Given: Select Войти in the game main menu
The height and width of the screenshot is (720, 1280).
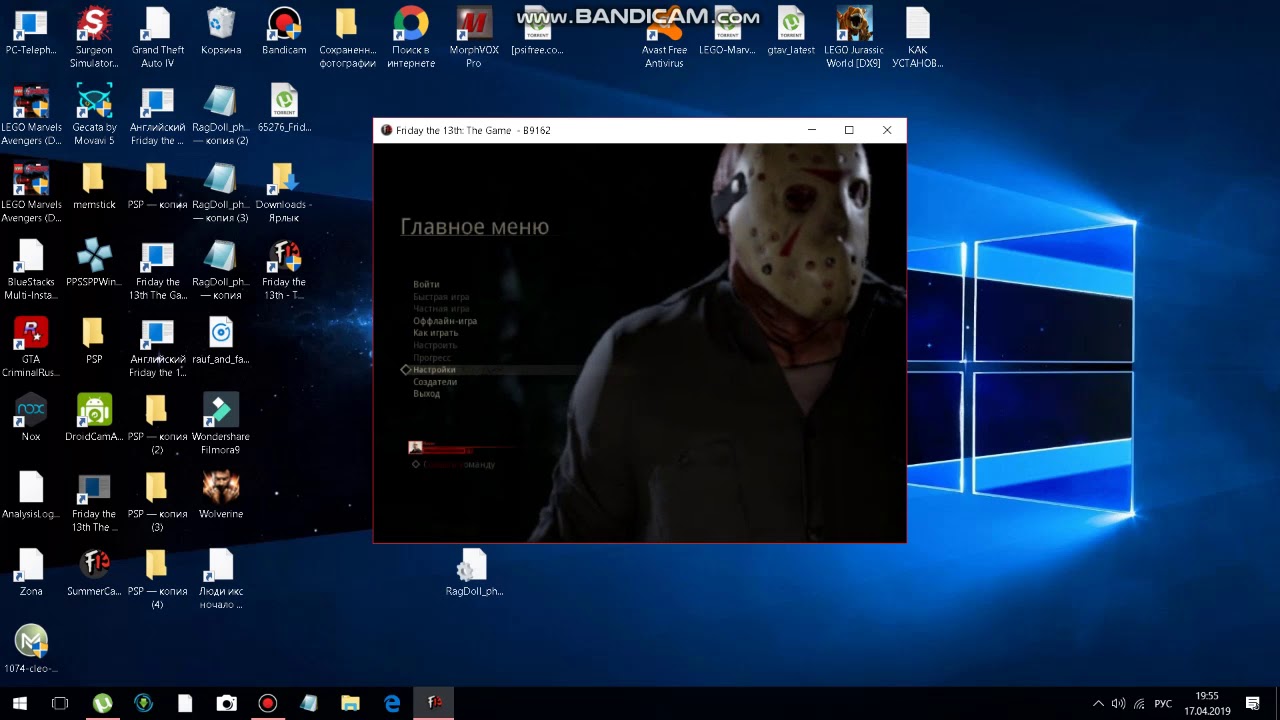Looking at the screenshot, I should tap(426, 285).
